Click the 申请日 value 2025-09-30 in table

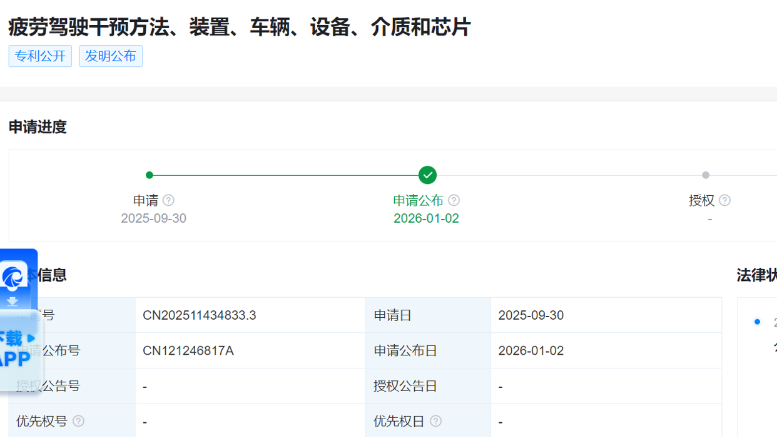(530, 315)
